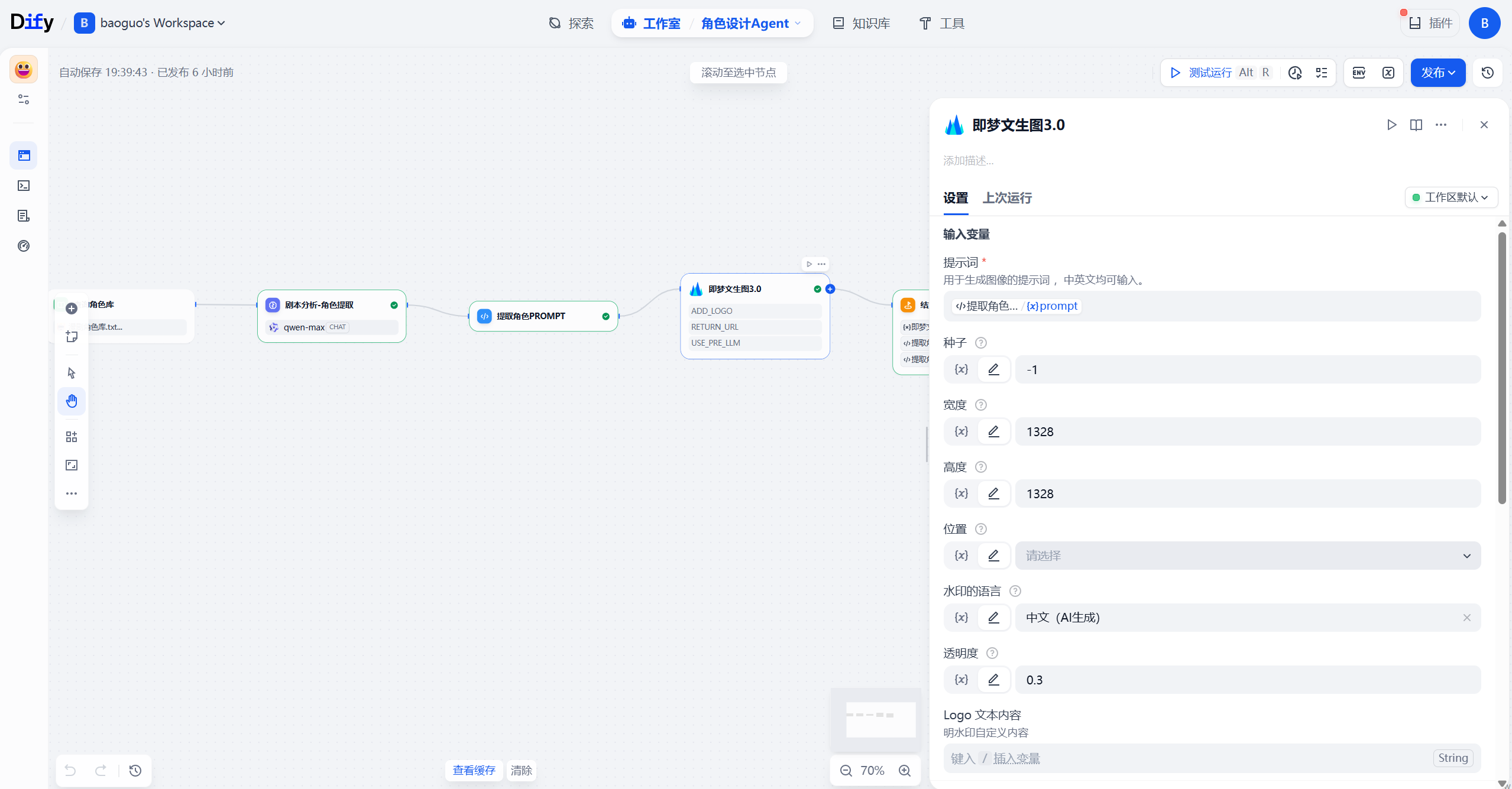Image resolution: width=1512 pixels, height=789 pixels.
Task: Open the user avatar B menu
Action: pos(1485,23)
